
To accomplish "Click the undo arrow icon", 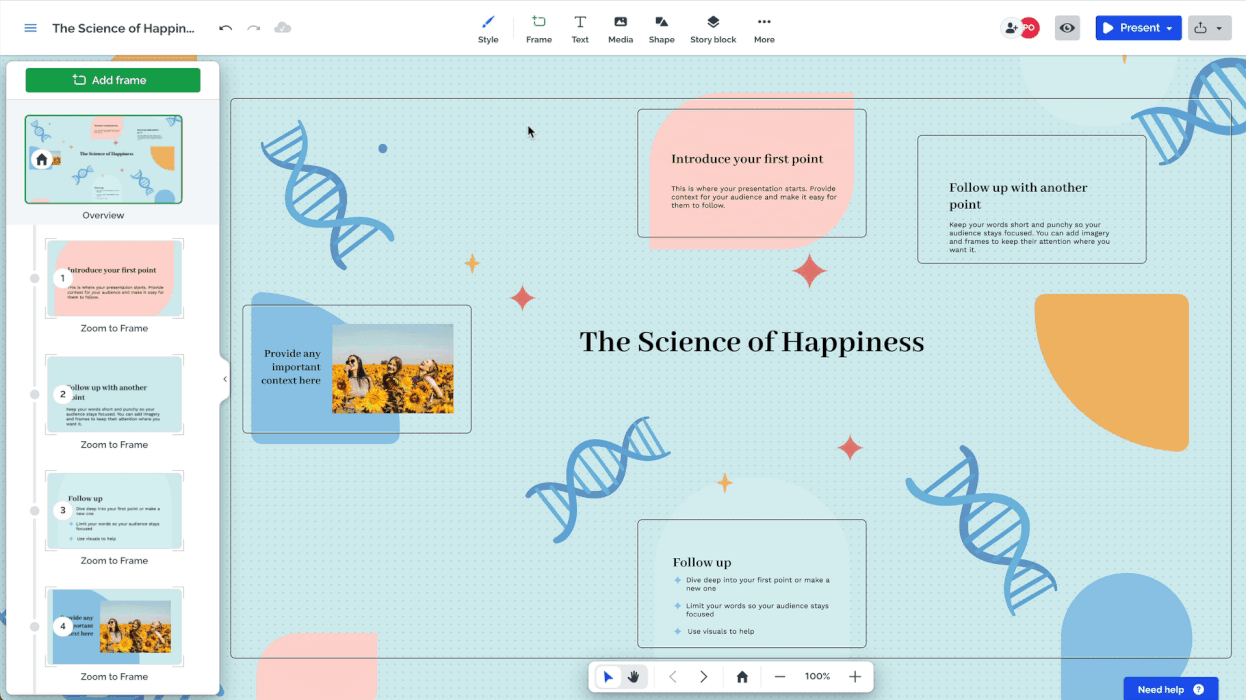I will tap(226, 28).
